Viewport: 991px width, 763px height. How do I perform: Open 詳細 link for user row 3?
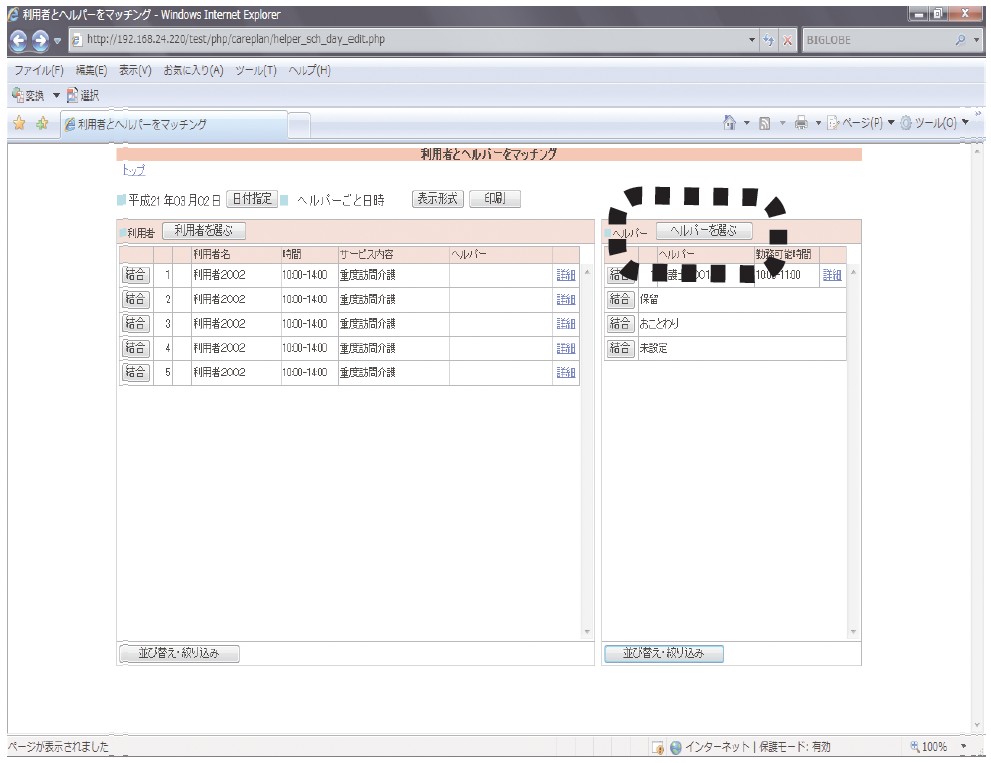[x=566, y=324]
